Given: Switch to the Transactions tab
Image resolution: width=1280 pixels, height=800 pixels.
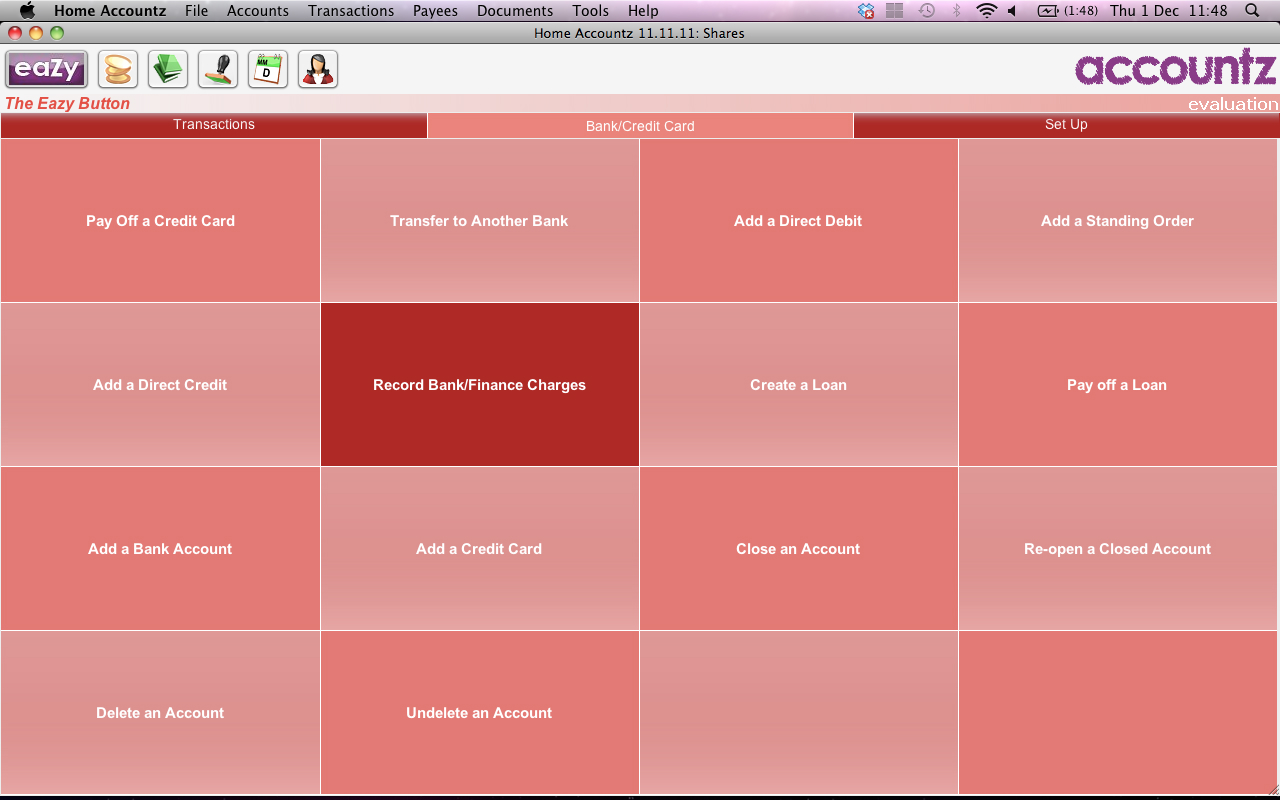Looking at the screenshot, I should 214,125.
